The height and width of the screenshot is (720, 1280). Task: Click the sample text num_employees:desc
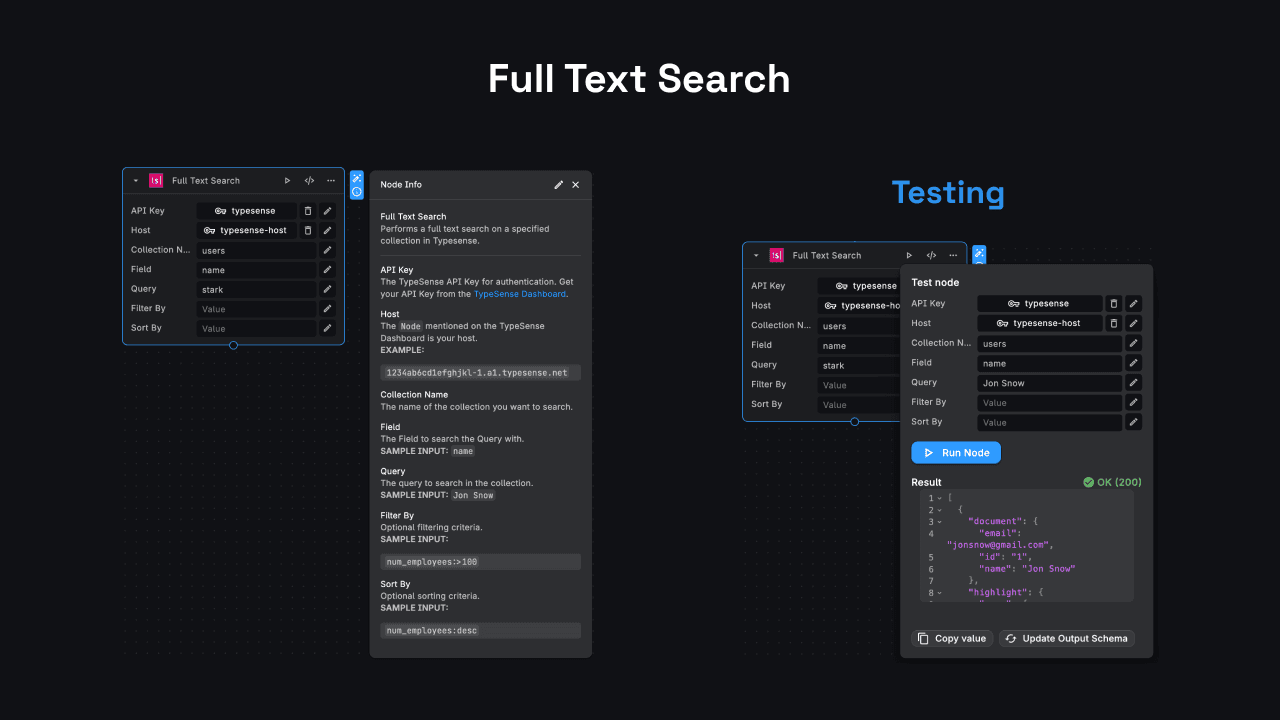point(432,631)
